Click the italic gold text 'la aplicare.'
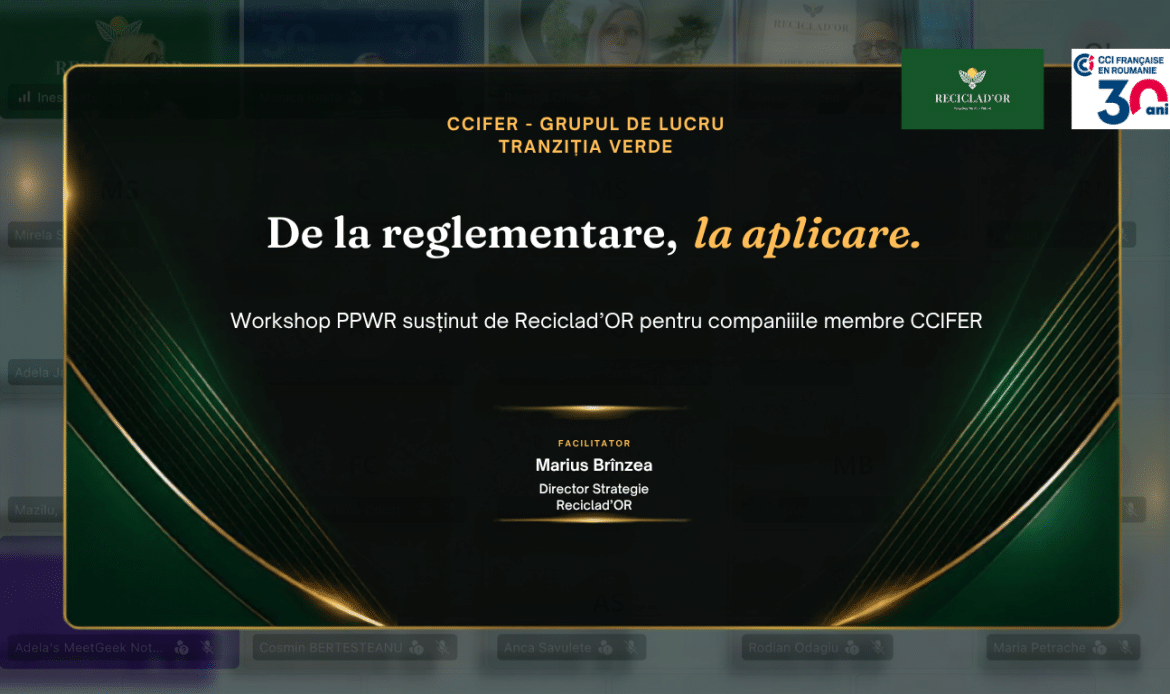 tap(807, 234)
